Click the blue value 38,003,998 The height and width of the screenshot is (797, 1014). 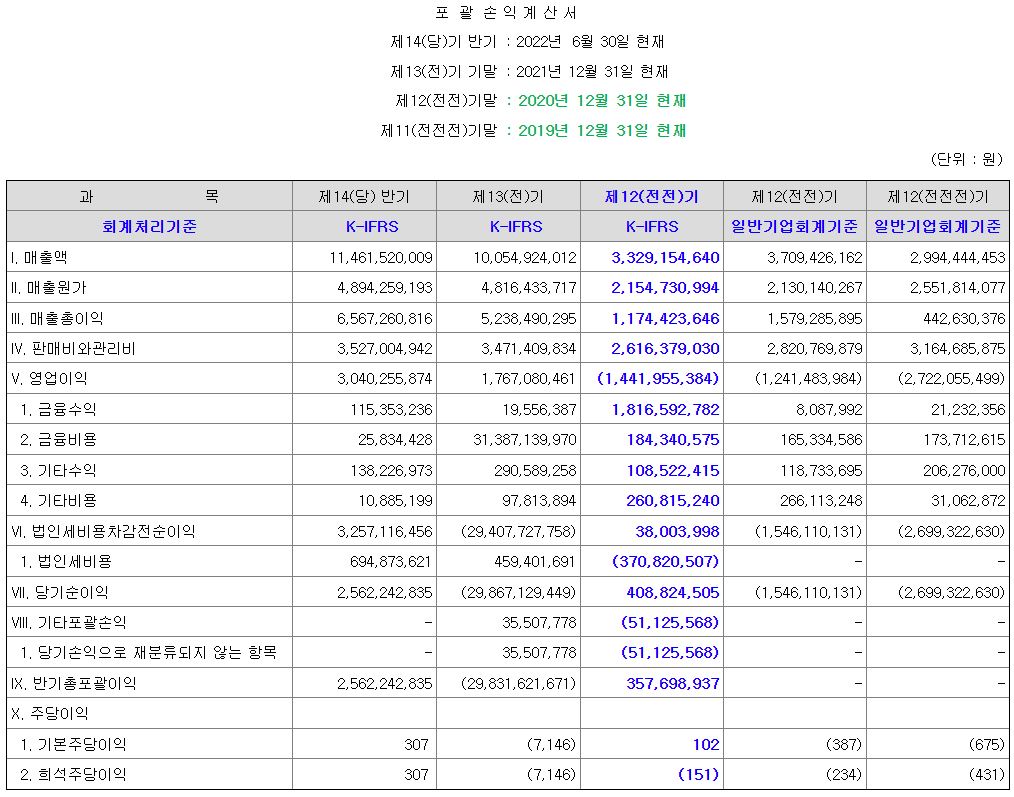coord(677,531)
